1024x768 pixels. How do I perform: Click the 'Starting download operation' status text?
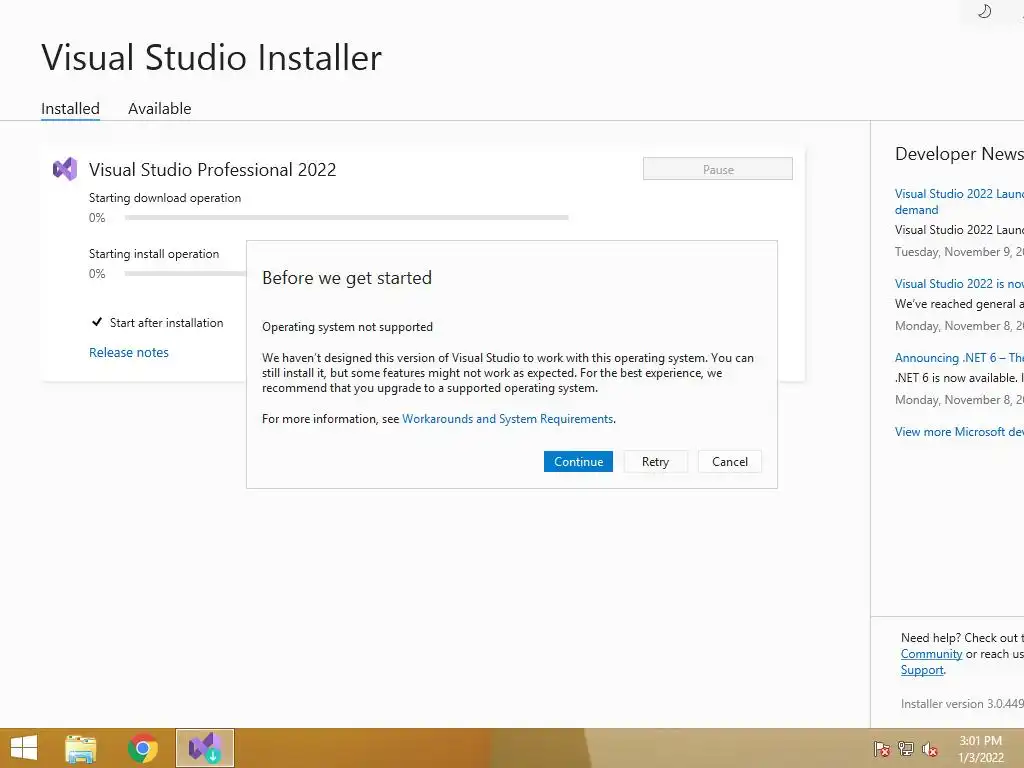pos(165,198)
